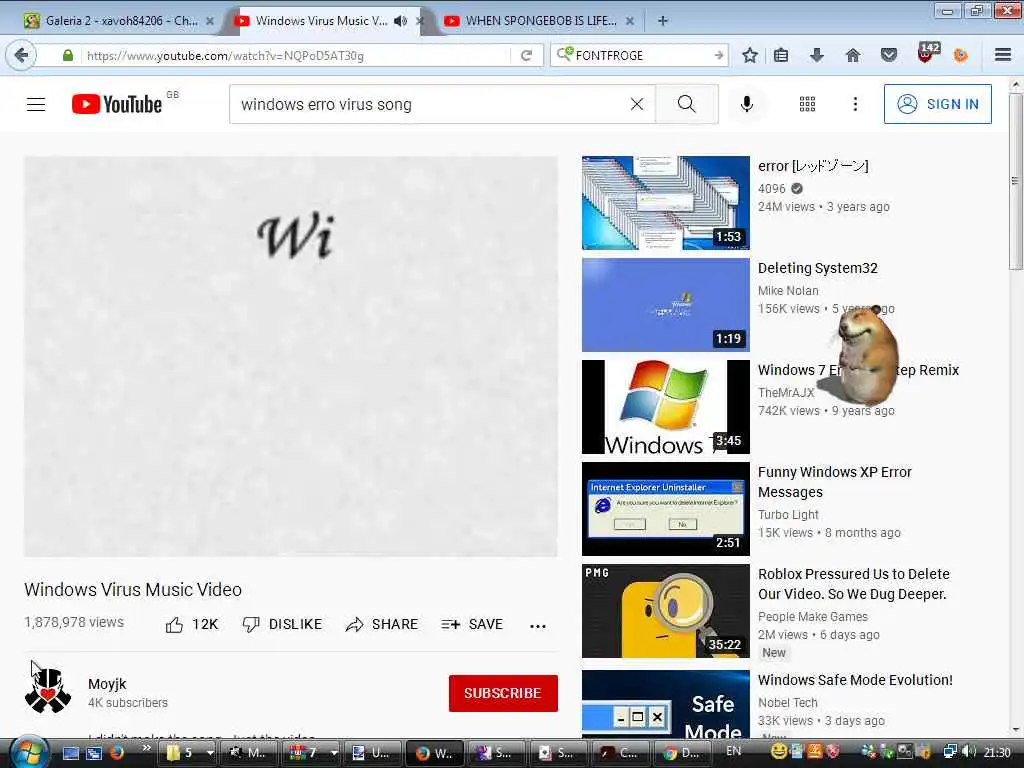This screenshot has height=768, width=1024.
Task: Clear the YouTube search text with X
Action: click(x=637, y=104)
